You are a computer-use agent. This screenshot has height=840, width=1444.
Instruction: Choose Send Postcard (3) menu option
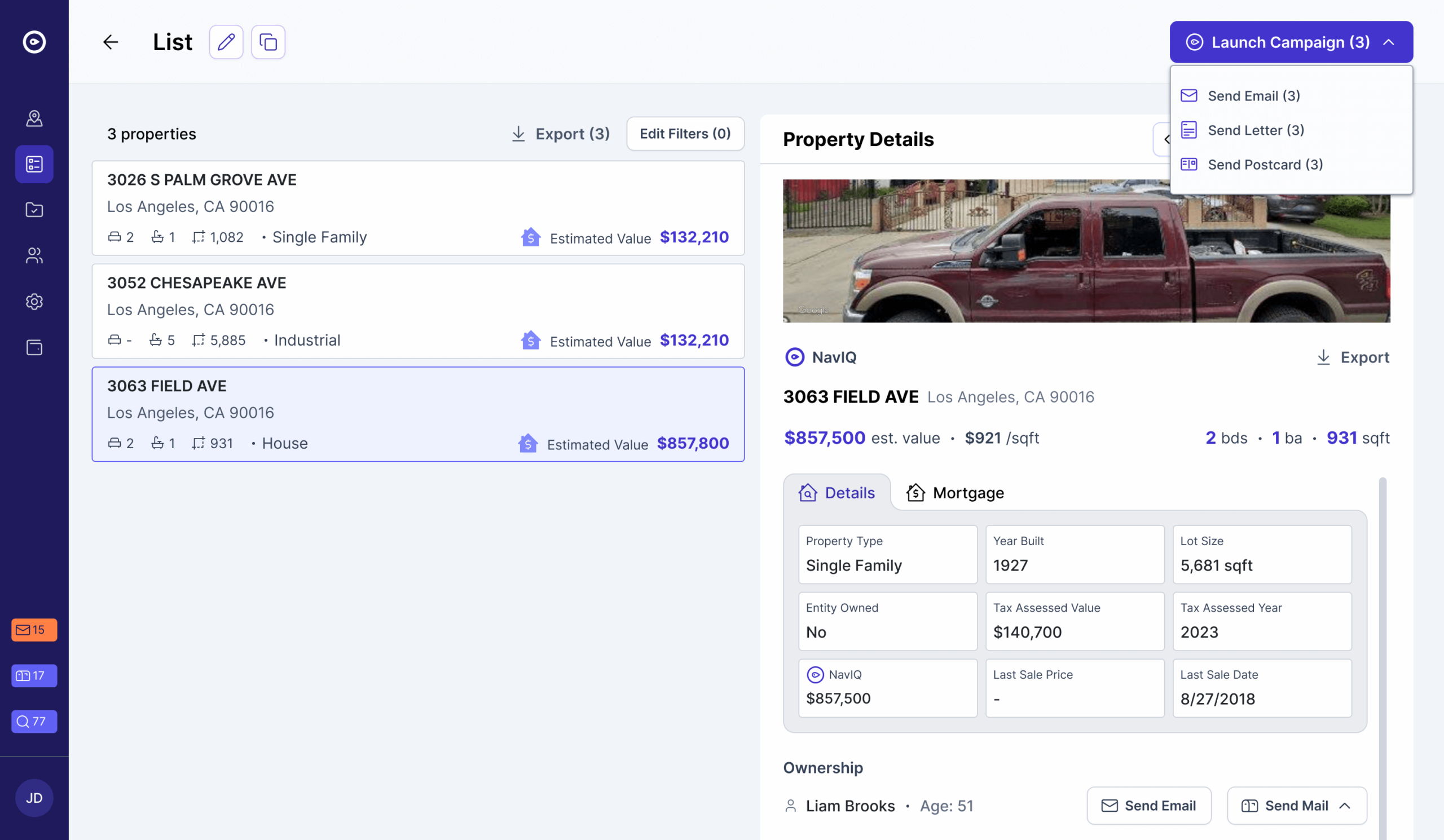[1265, 164]
